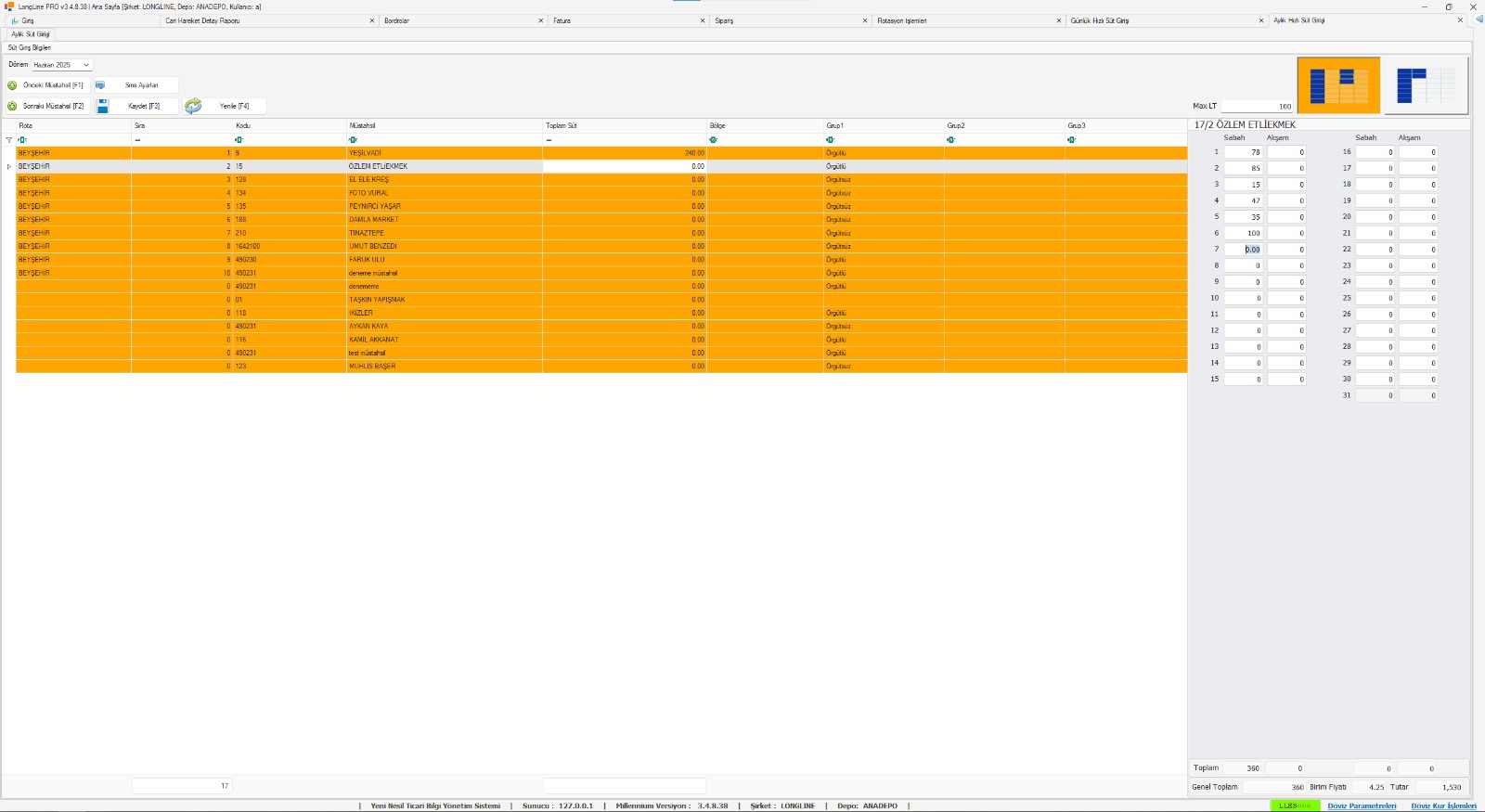This screenshot has height=812, width=1485.
Task: Sort by the Kodu column header
Action: pyautogui.click(x=290, y=125)
